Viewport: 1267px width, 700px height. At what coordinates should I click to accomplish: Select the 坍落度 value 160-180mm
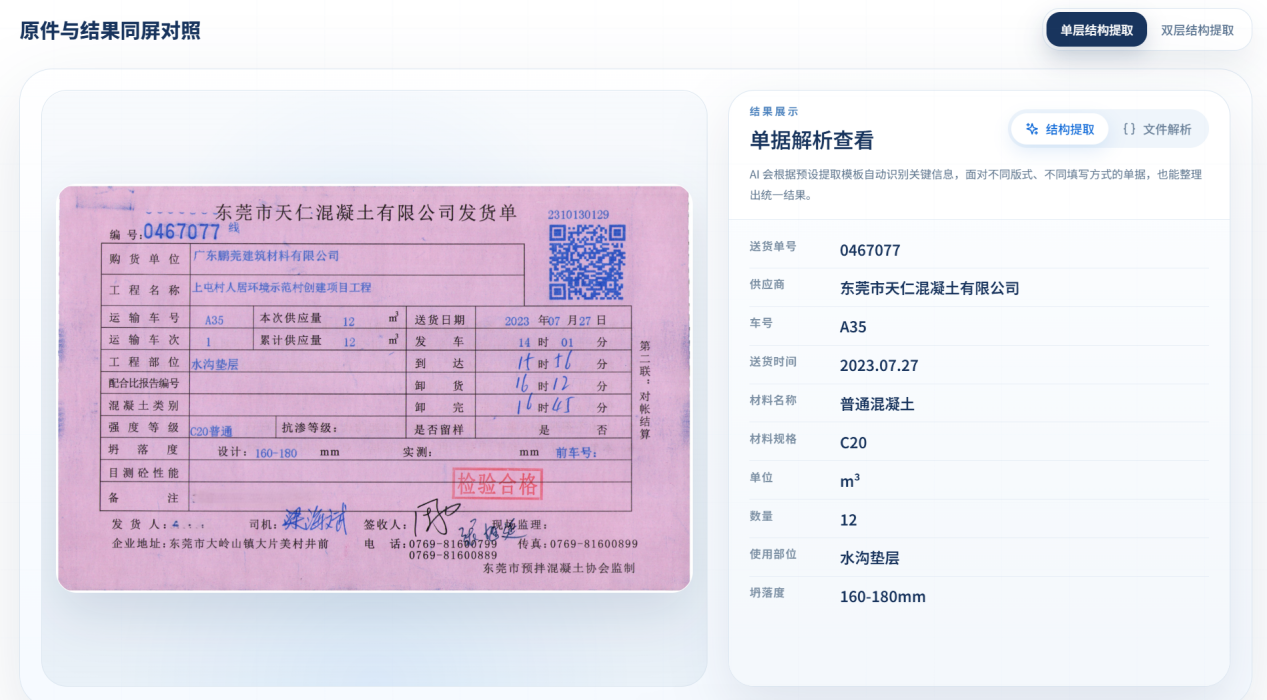882,597
